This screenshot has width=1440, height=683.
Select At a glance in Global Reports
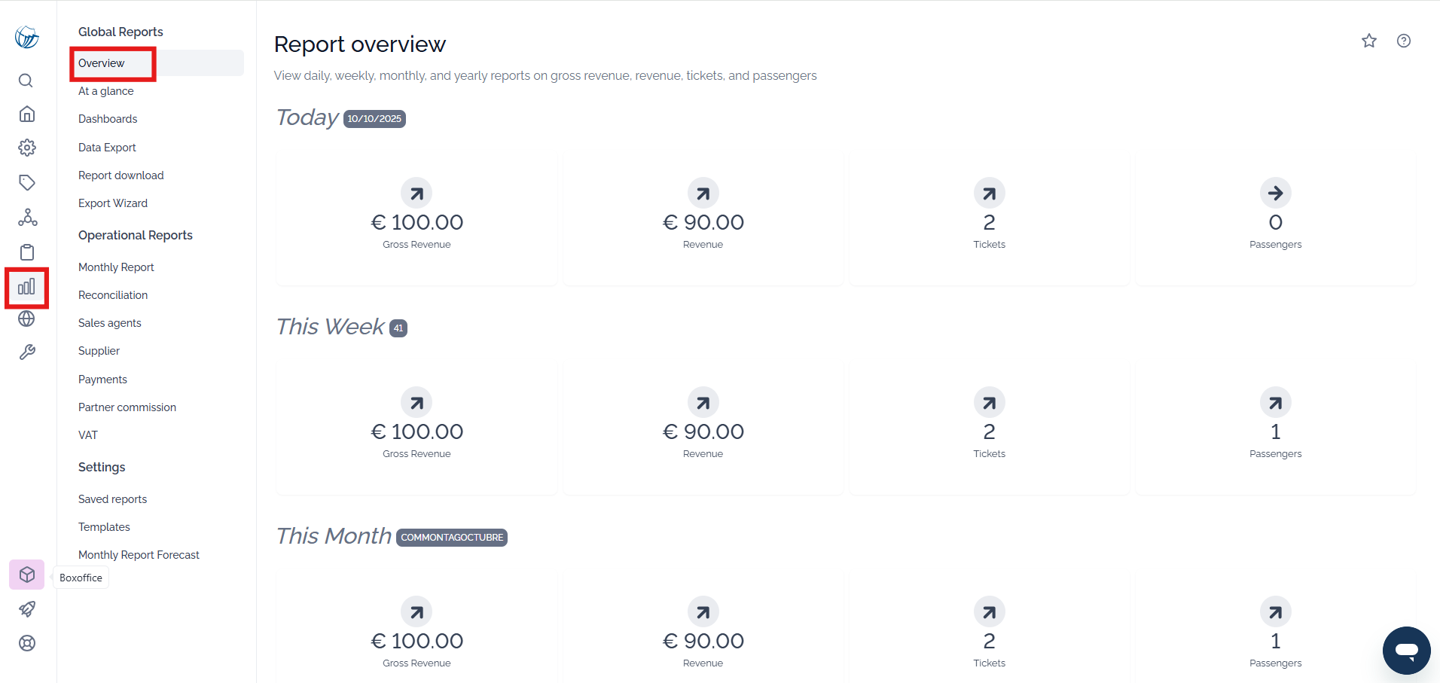coord(106,91)
